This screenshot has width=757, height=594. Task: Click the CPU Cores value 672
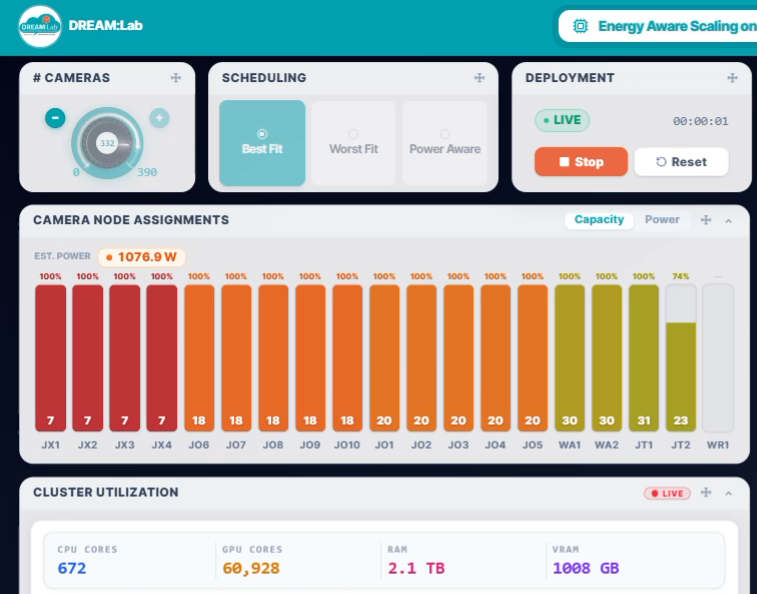[x=72, y=568]
